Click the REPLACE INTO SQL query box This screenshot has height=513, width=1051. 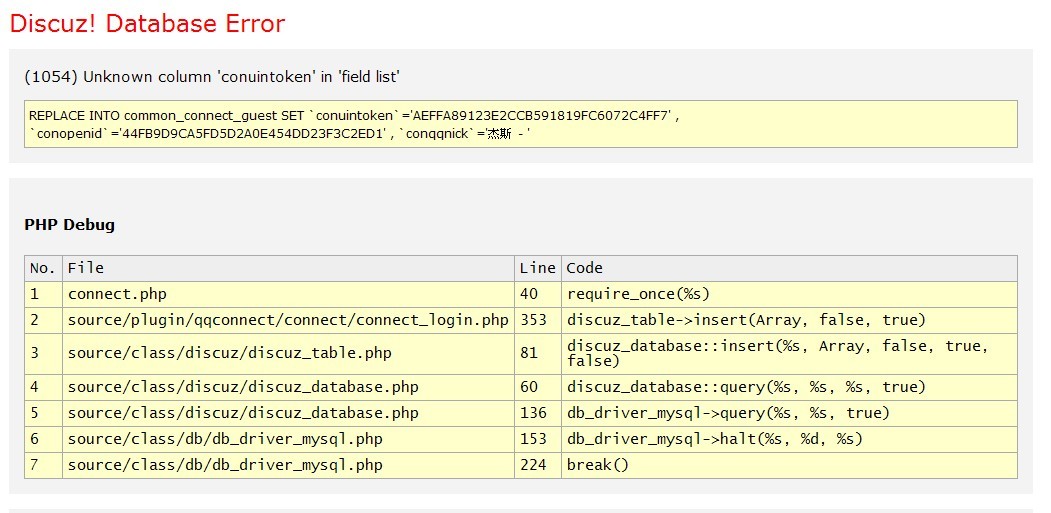click(x=520, y=124)
